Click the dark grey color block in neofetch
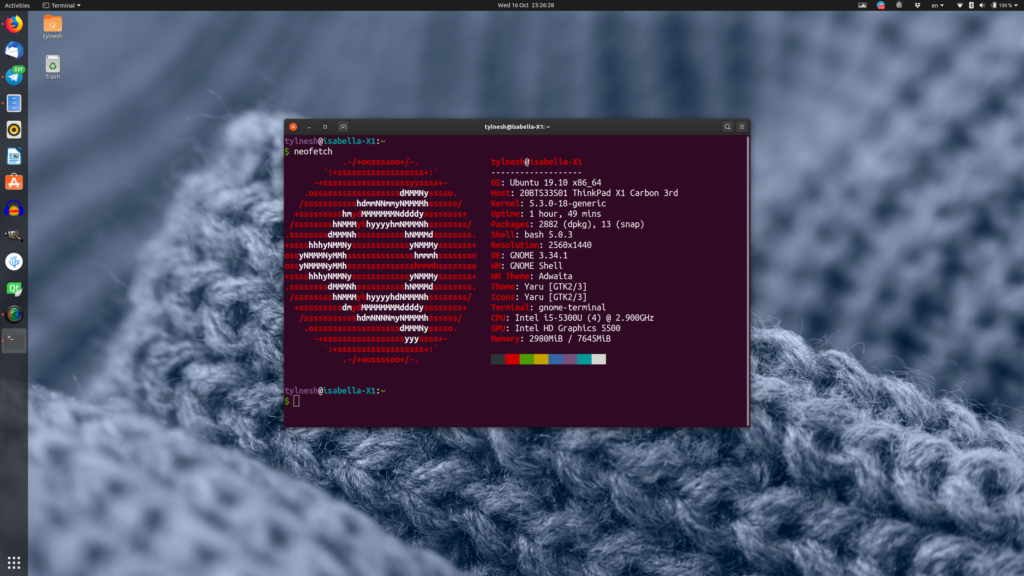Image resolution: width=1024 pixels, height=576 pixels. pyautogui.click(x=498, y=359)
